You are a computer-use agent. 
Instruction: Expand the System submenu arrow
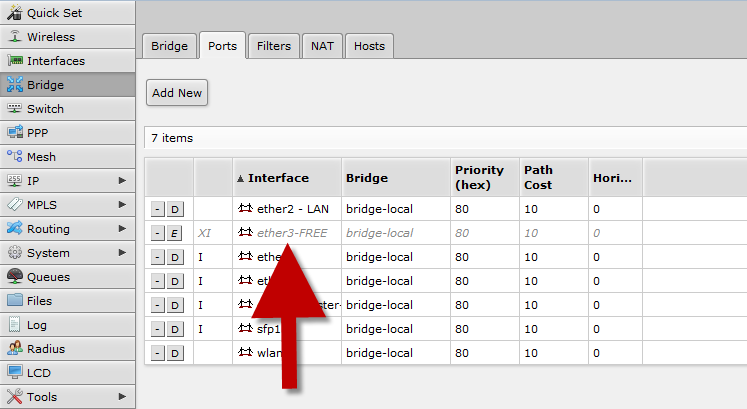[122, 252]
